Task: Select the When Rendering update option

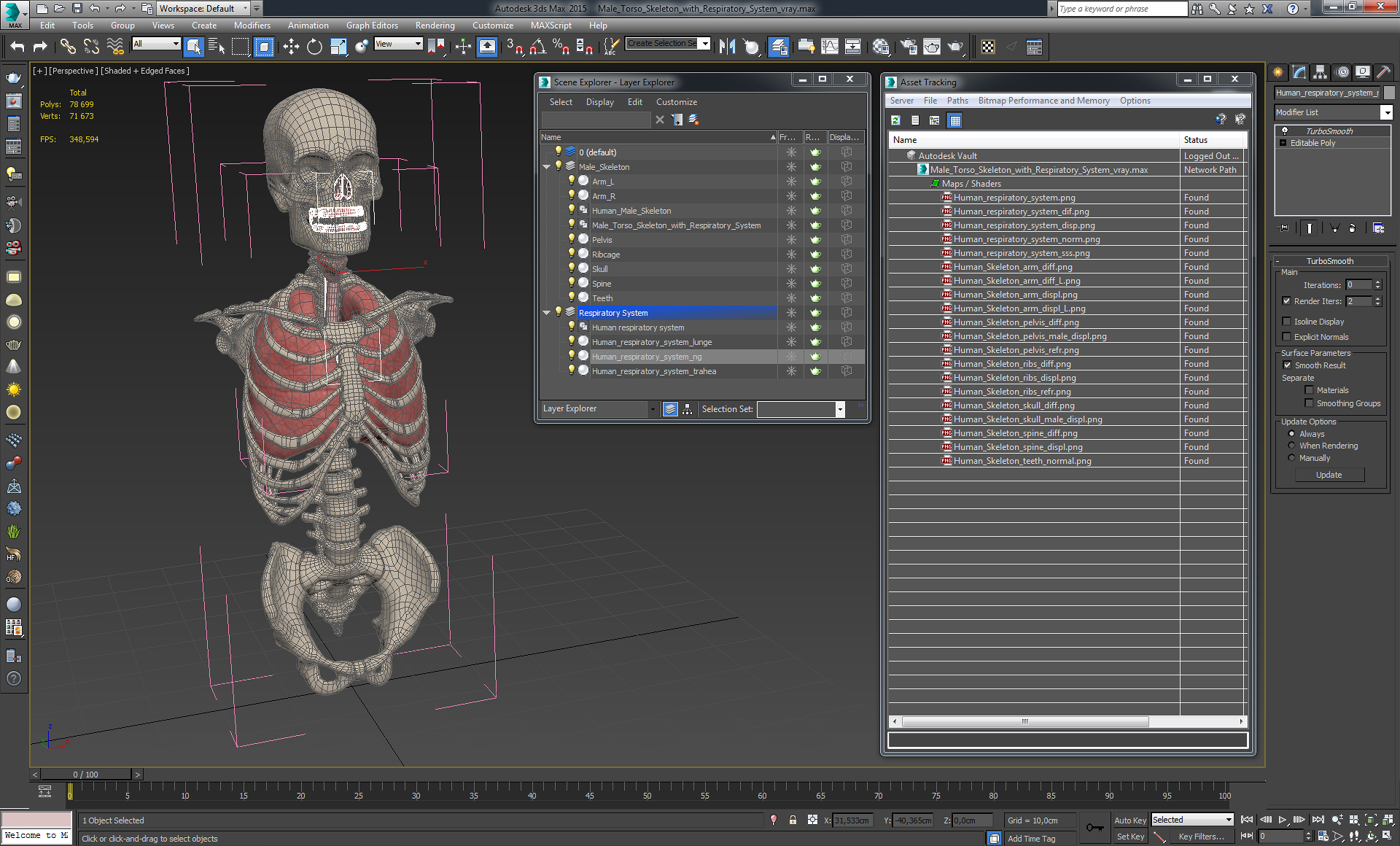Action: coord(1292,446)
